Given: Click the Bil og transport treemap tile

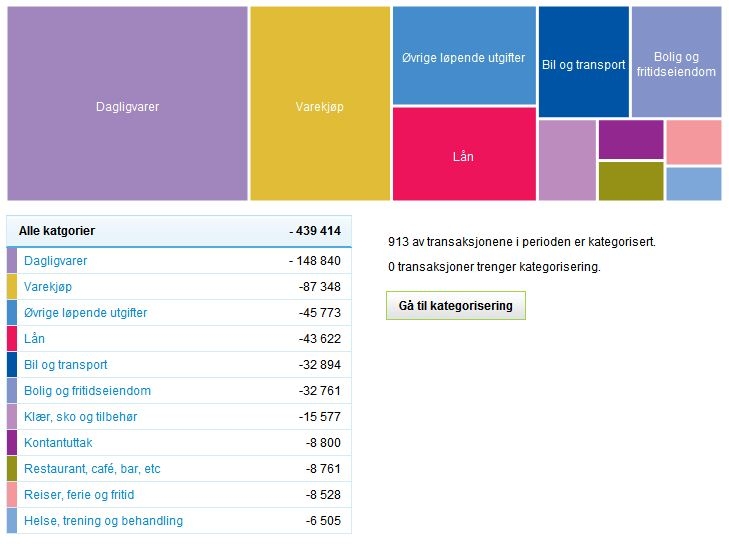Looking at the screenshot, I should click(x=583, y=62).
